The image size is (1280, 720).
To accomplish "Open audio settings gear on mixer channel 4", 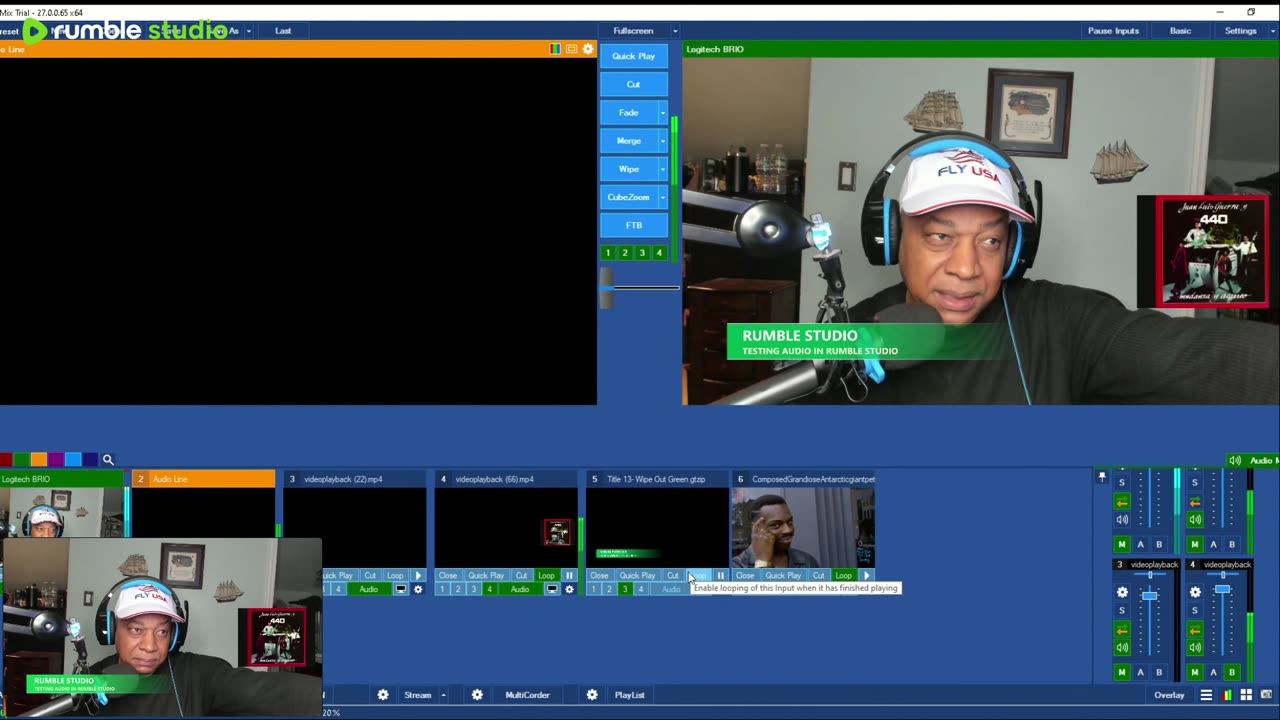I will [x=1195, y=592].
